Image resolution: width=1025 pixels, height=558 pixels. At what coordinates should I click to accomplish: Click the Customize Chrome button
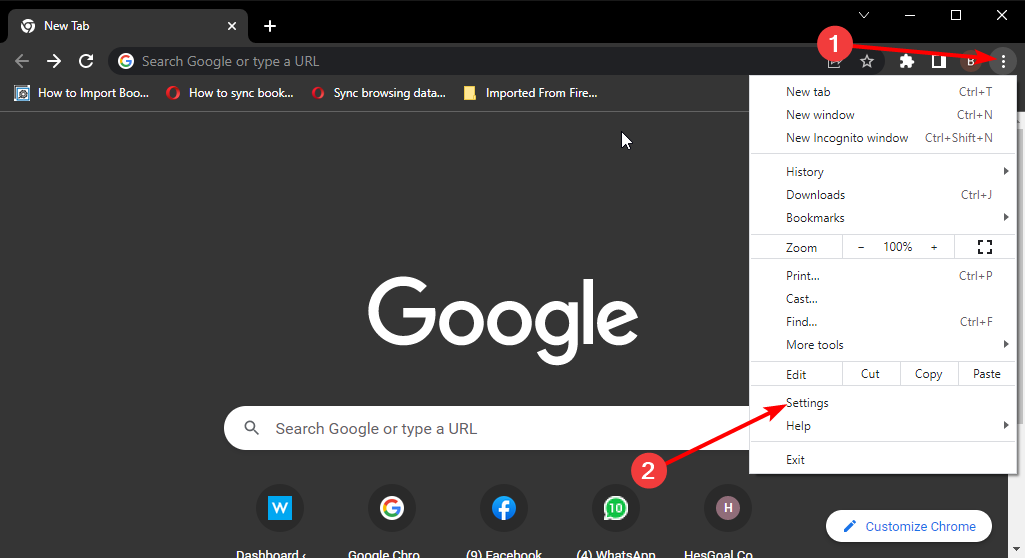point(909,526)
